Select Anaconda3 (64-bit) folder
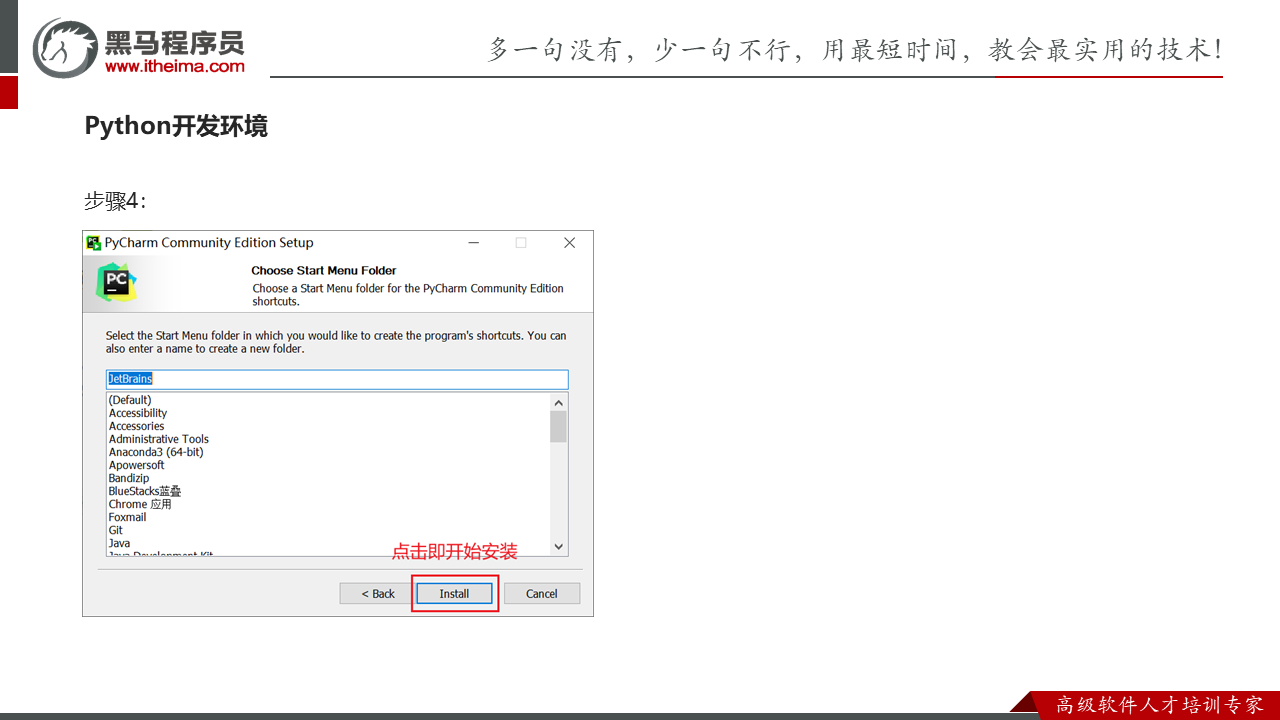Screen dimensions: 1280x720 point(155,452)
